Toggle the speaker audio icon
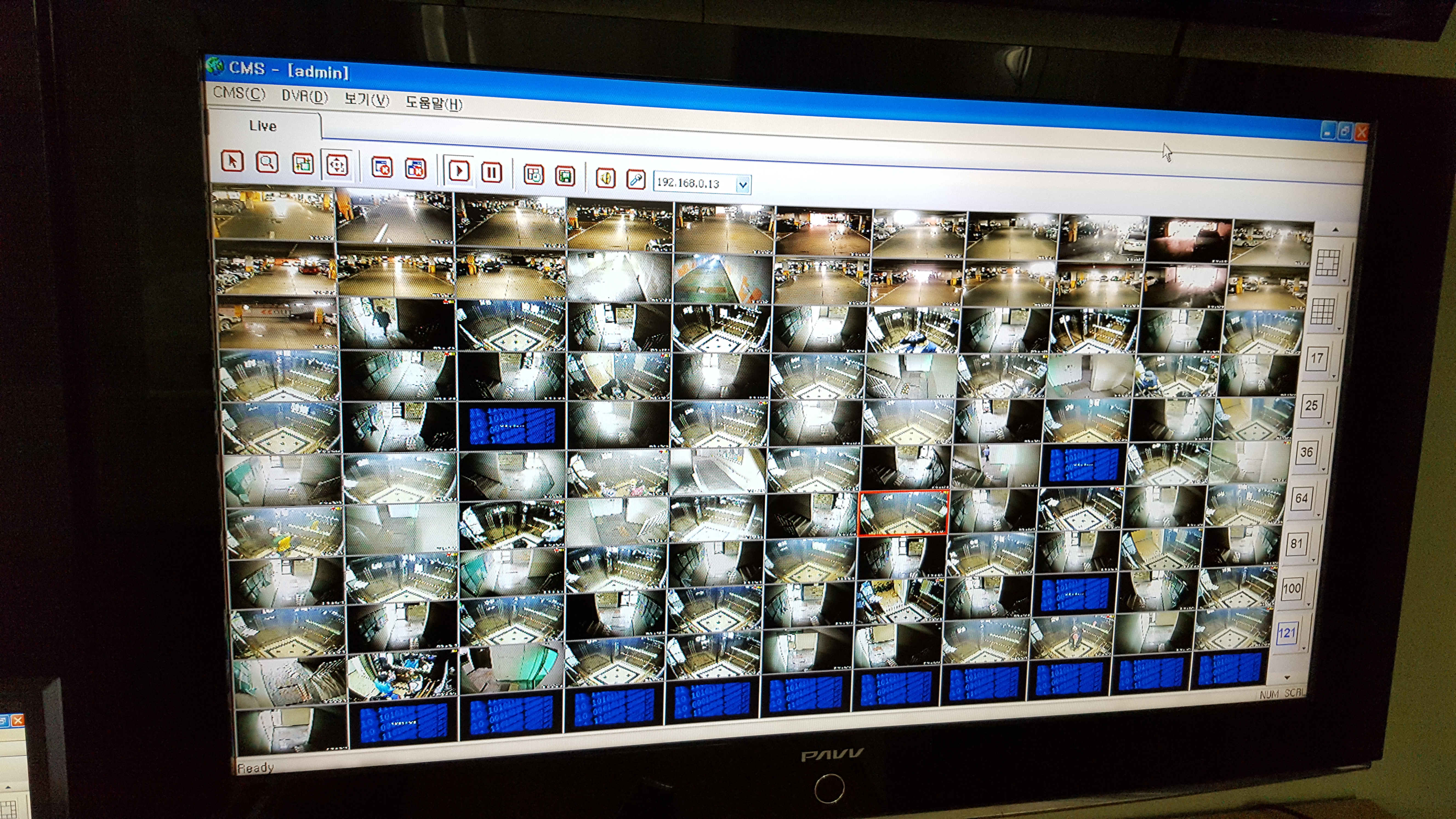The image size is (1456, 819). 605,178
